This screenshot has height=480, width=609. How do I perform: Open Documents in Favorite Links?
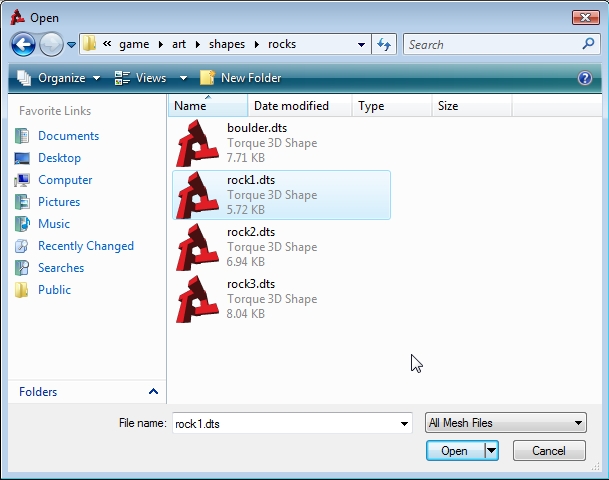(68, 136)
